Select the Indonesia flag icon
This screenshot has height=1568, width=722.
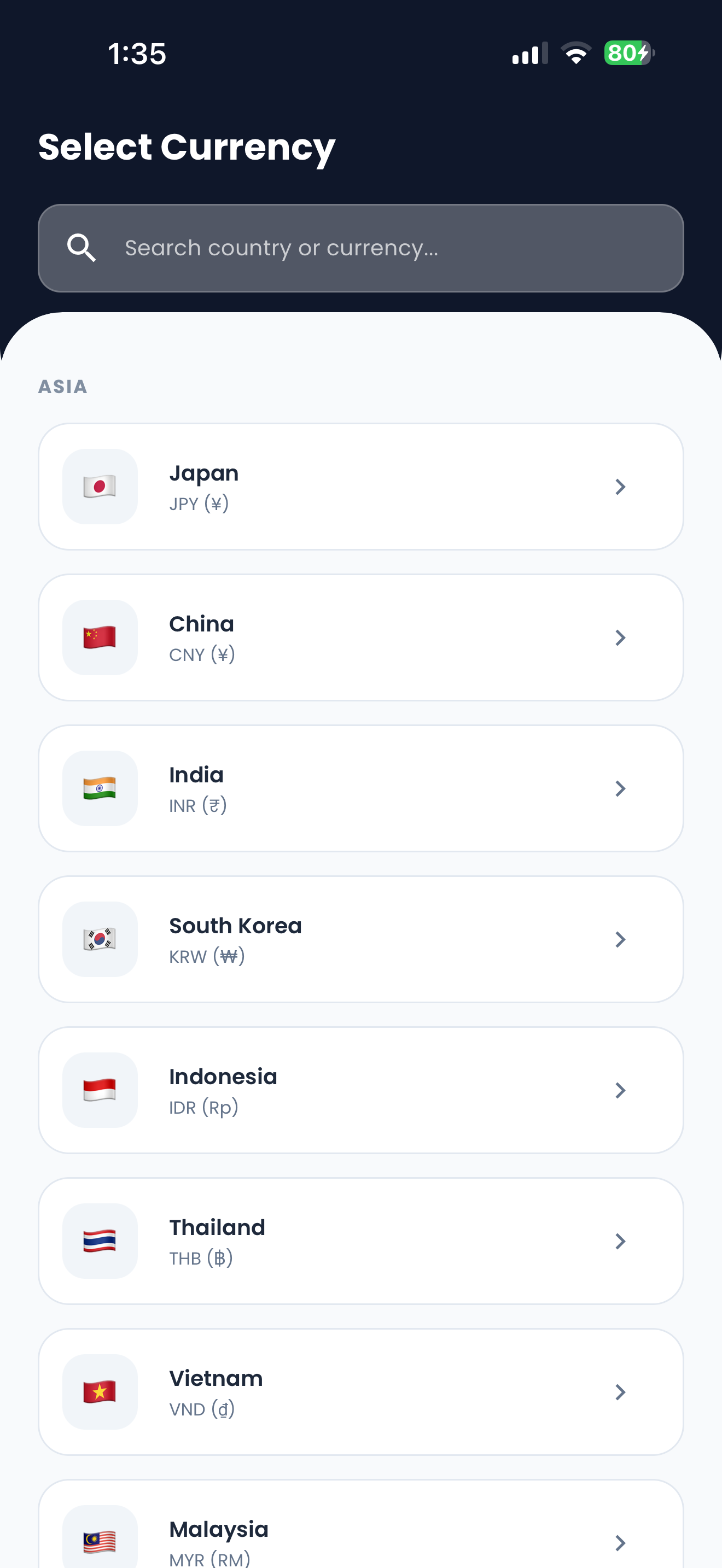pos(100,1090)
